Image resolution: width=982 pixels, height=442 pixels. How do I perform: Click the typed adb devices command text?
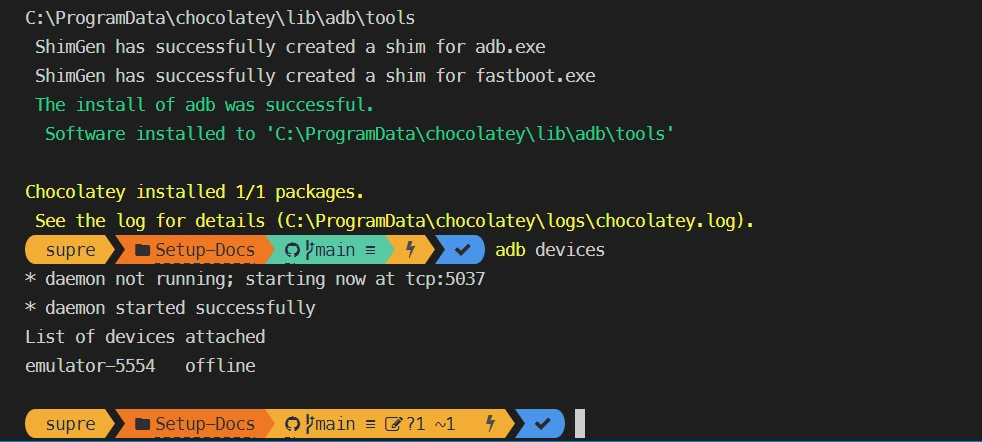(x=550, y=250)
